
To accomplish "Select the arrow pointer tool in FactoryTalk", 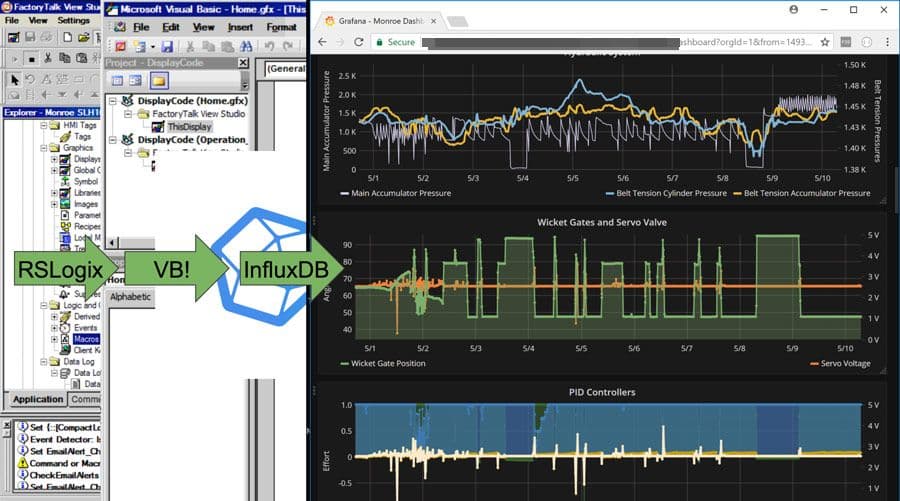I will (x=14, y=79).
